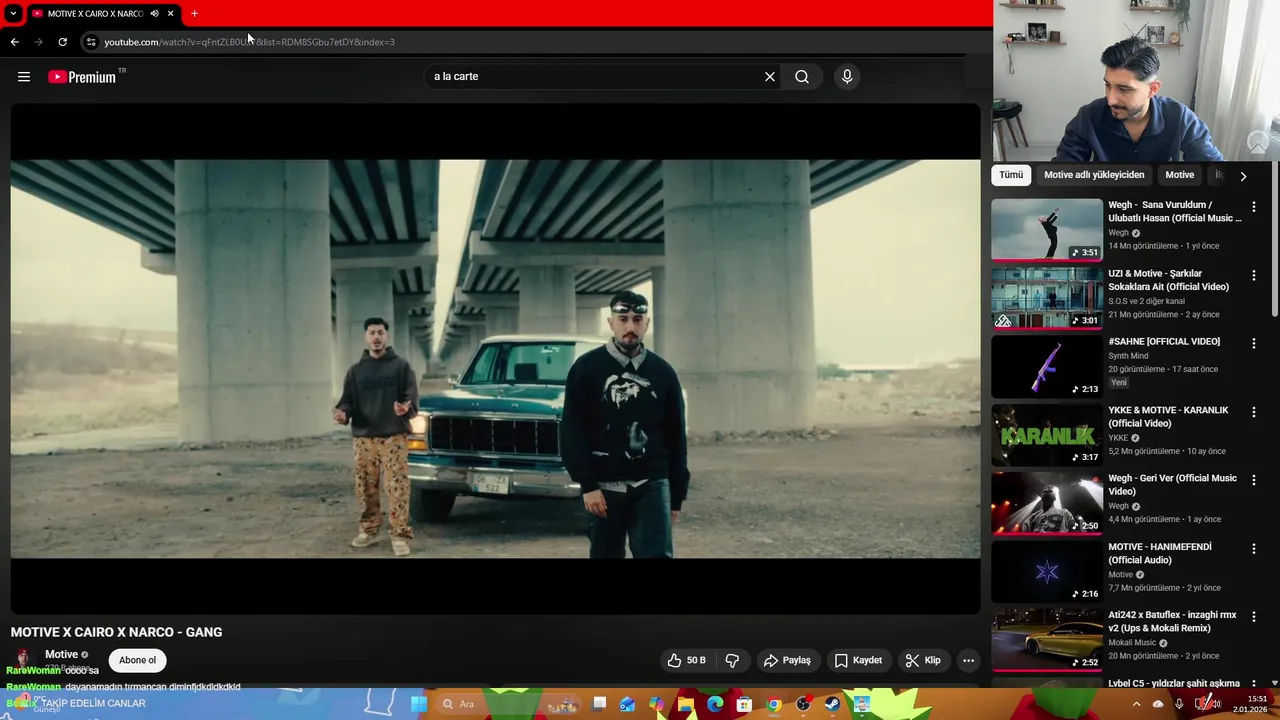Dislike the video

[732, 660]
